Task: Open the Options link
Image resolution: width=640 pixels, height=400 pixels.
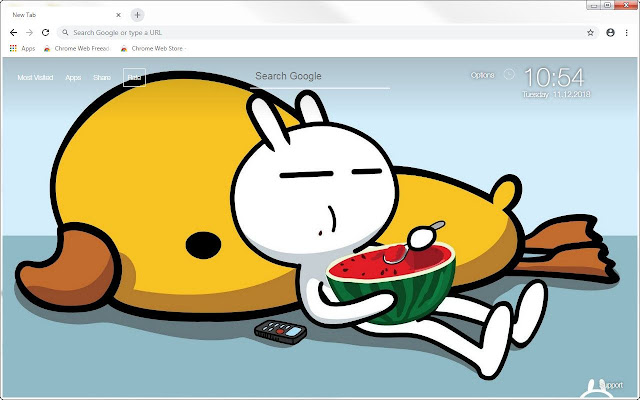Action: click(x=482, y=75)
